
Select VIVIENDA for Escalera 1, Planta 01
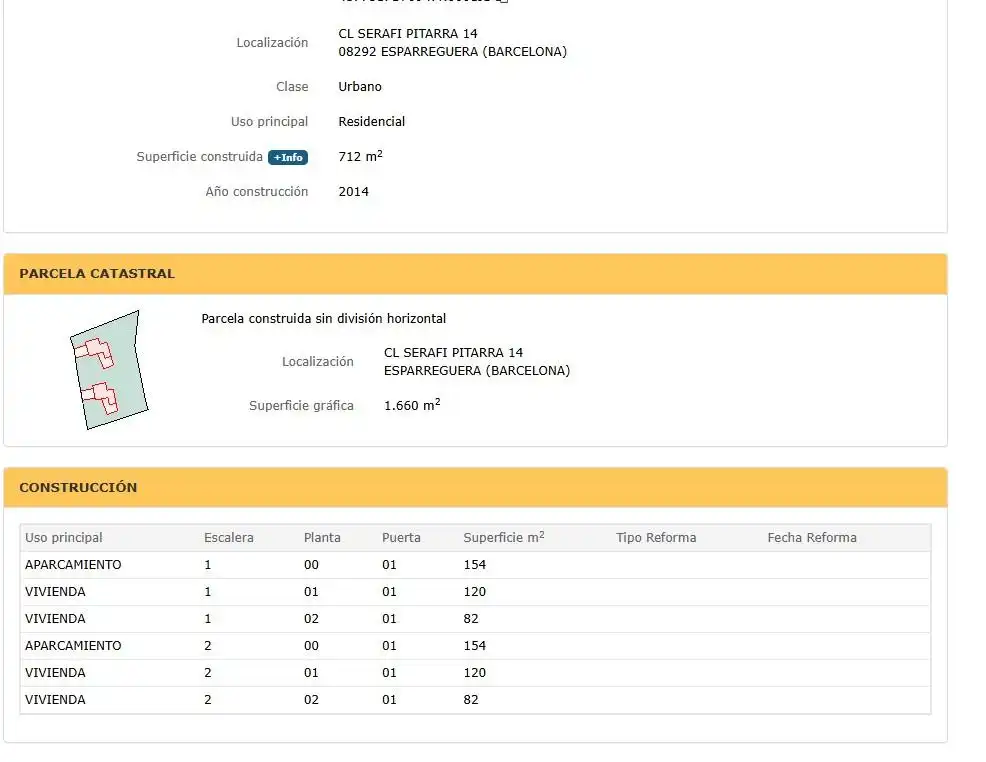point(55,592)
